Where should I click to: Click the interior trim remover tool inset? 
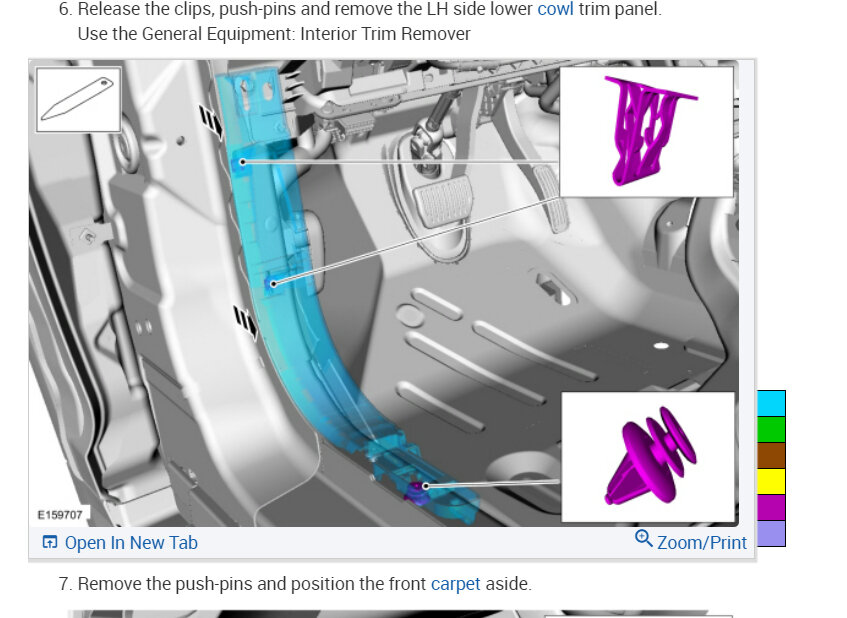[x=78, y=99]
